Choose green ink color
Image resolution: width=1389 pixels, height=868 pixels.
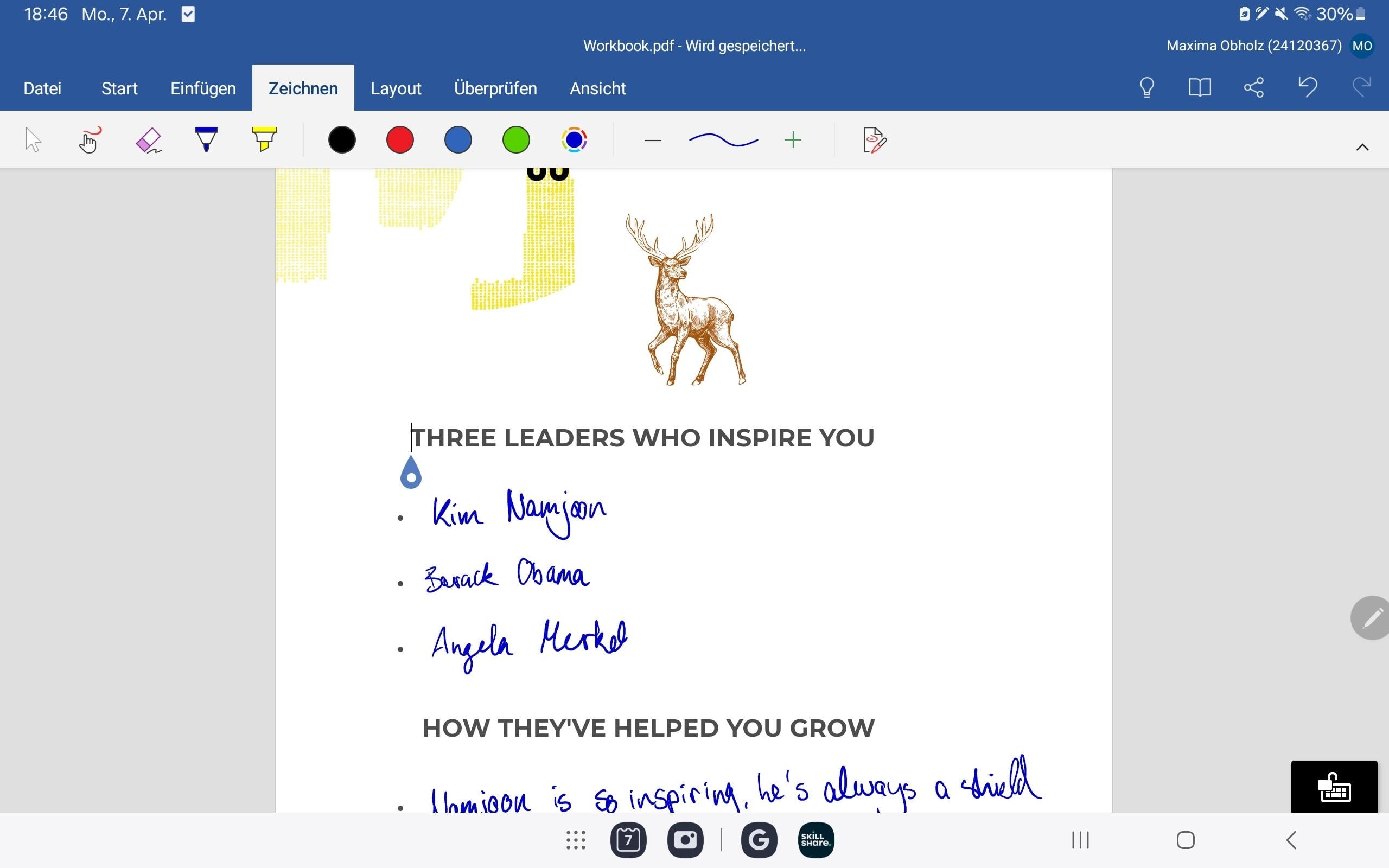point(516,140)
